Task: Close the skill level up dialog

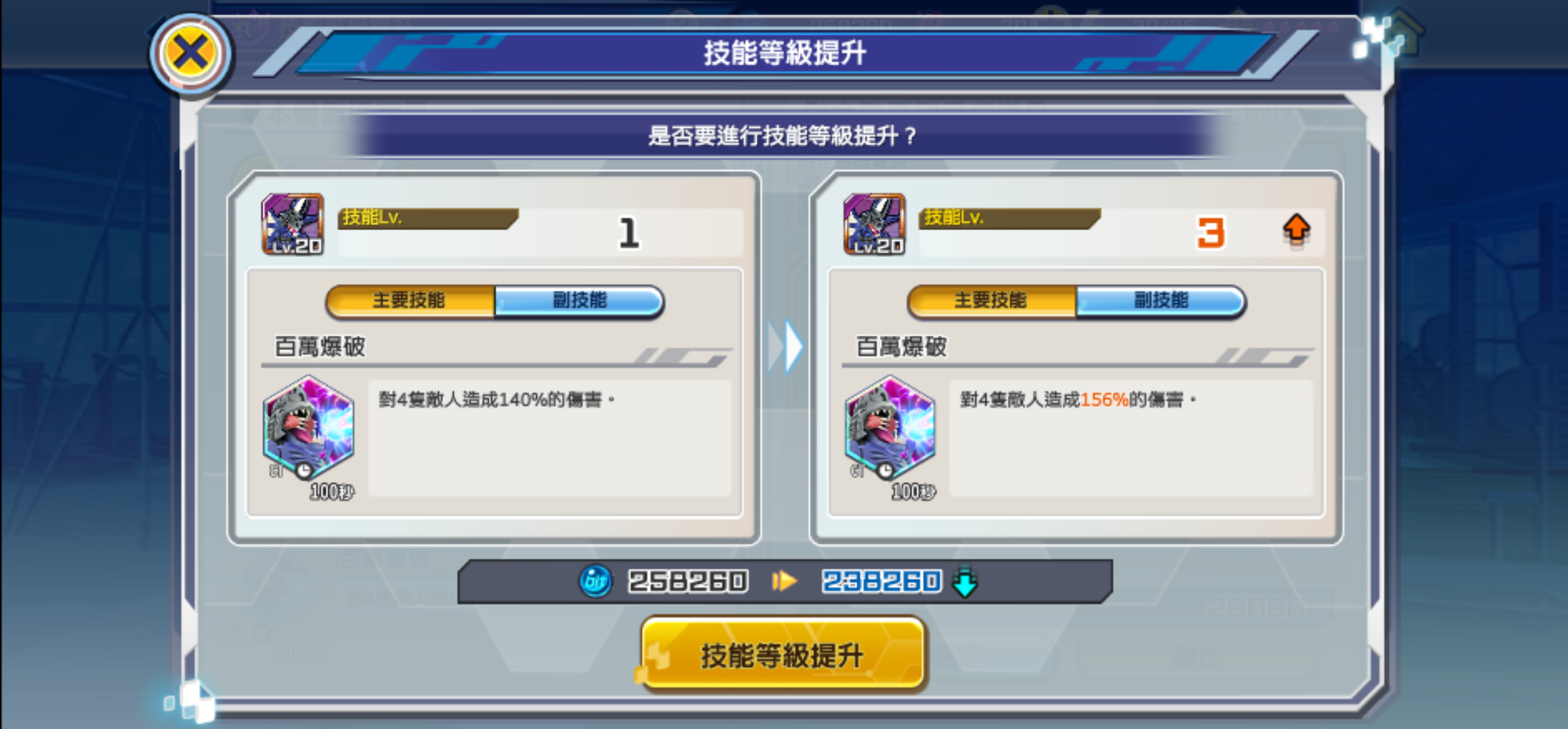Action: [x=190, y=53]
